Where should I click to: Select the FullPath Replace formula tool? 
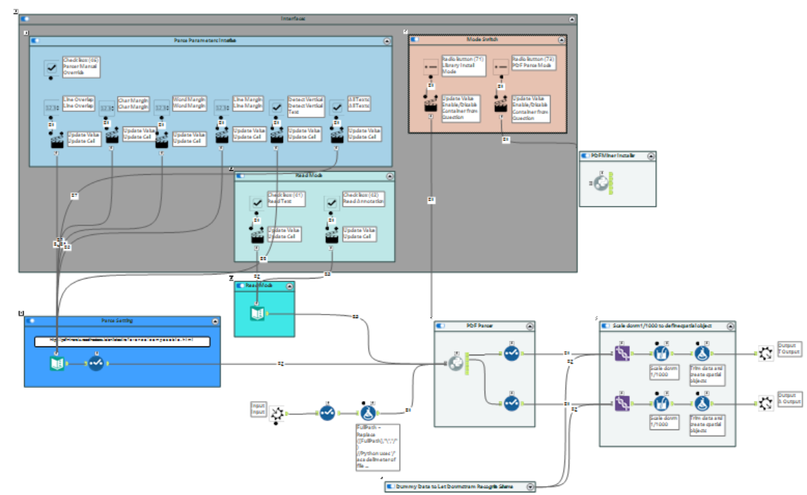367,413
